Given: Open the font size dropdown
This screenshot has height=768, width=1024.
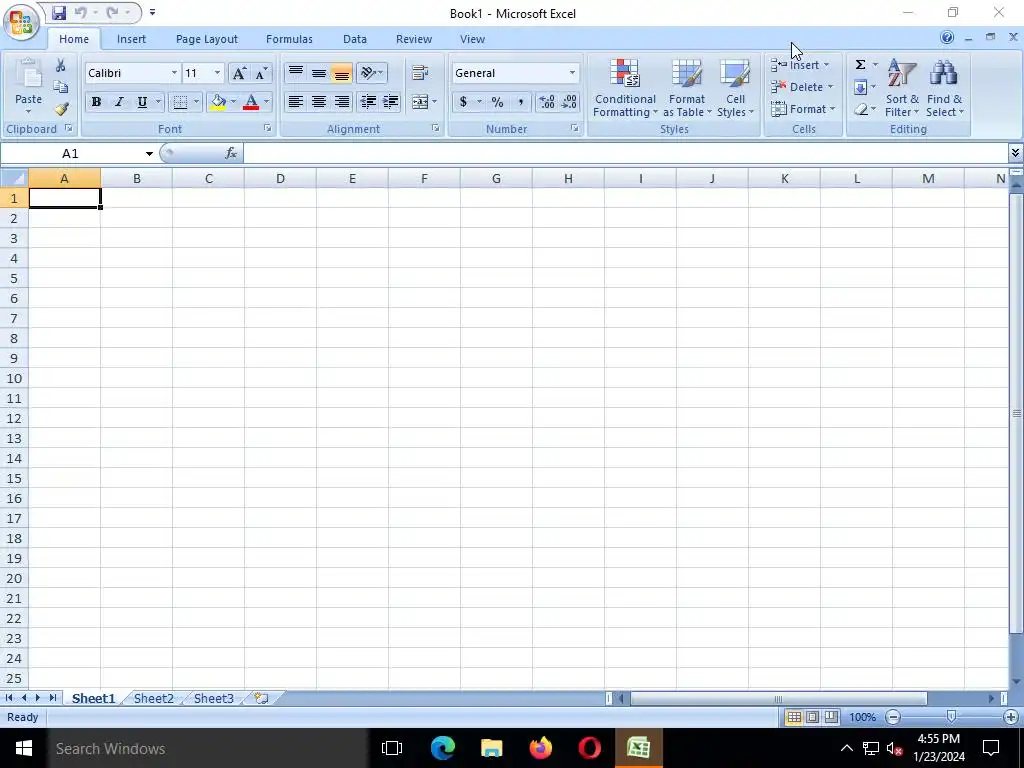Looking at the screenshot, I should coord(217,73).
